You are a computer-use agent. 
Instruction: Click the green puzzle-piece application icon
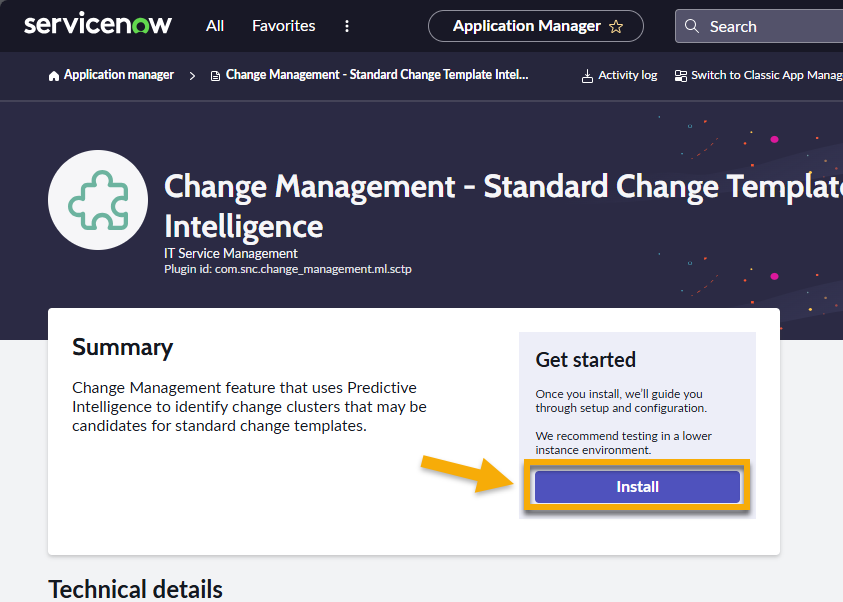tap(97, 199)
